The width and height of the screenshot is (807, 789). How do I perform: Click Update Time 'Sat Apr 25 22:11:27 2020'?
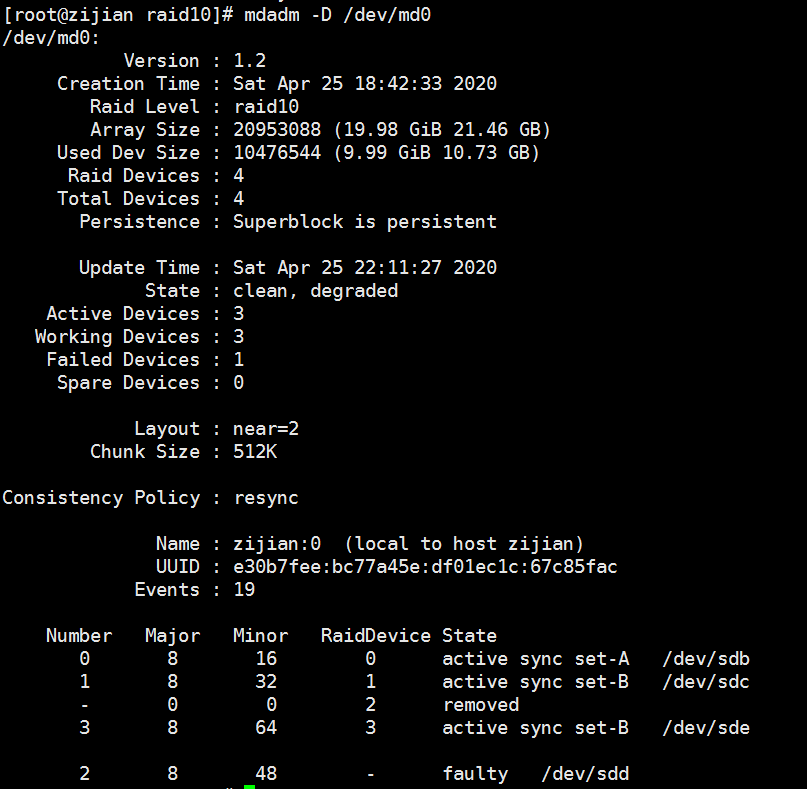click(x=365, y=268)
